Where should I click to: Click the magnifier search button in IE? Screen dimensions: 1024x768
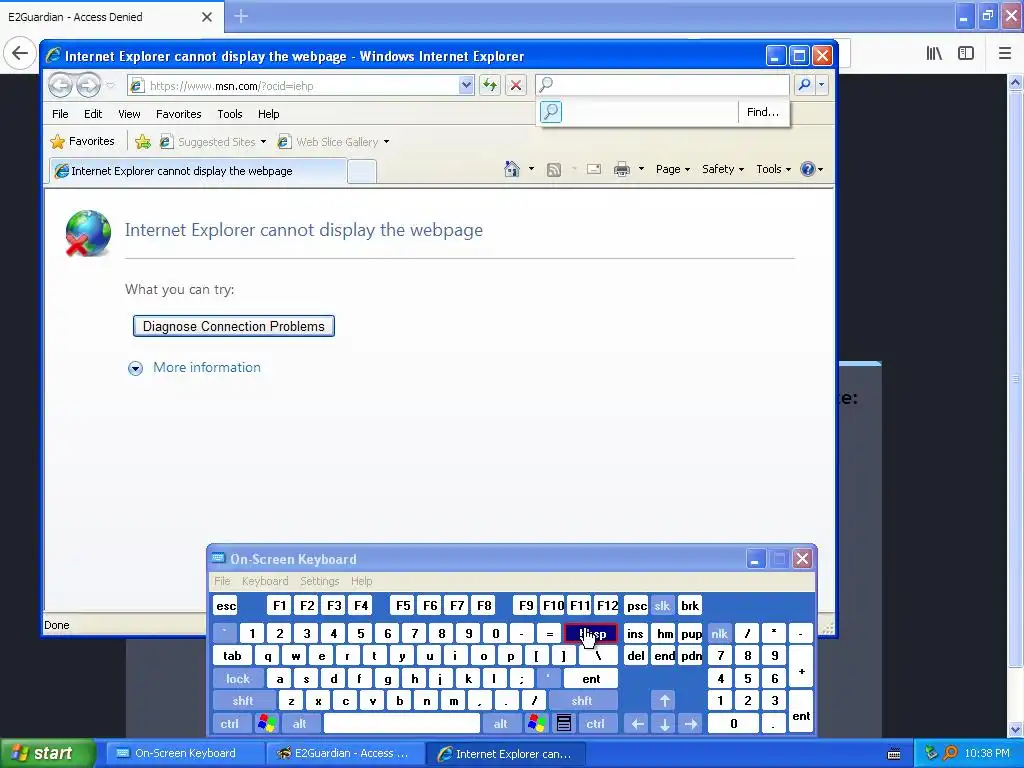click(x=805, y=85)
